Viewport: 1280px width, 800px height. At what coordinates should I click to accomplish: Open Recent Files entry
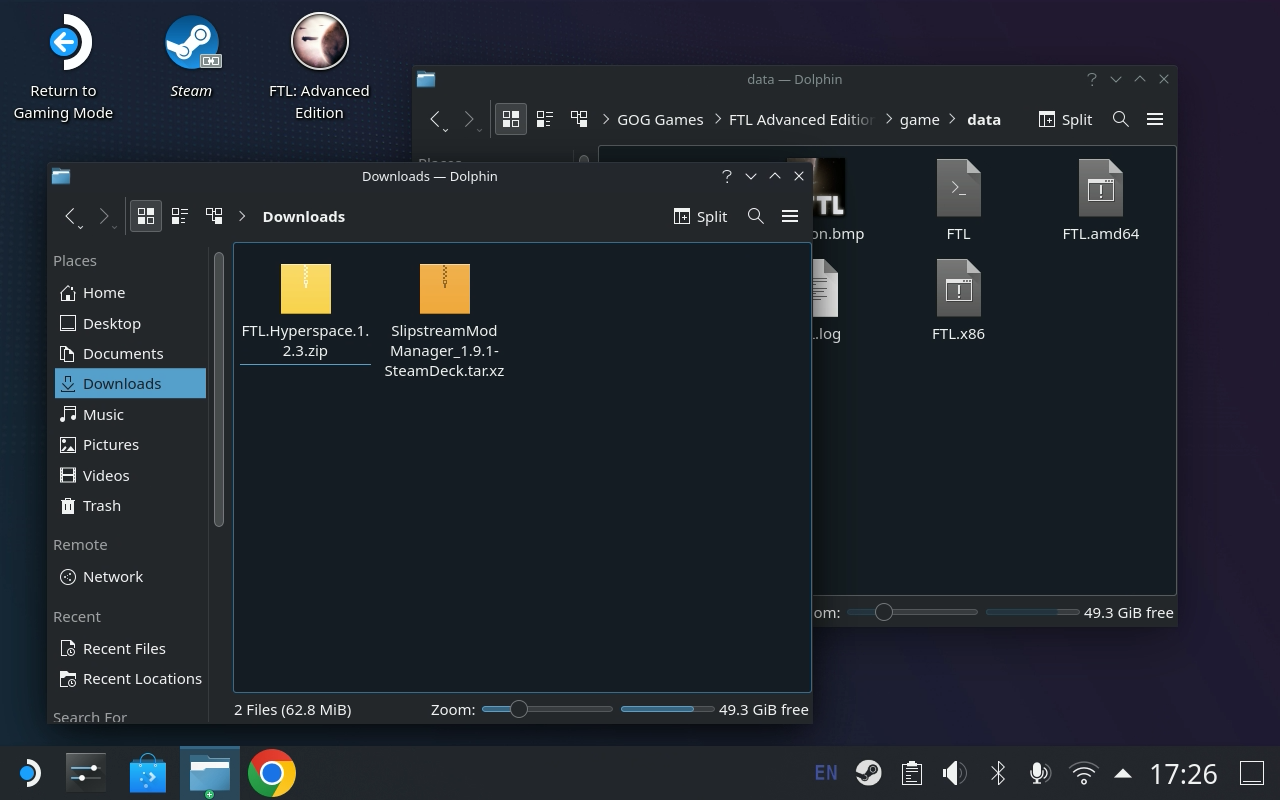(x=130, y=648)
